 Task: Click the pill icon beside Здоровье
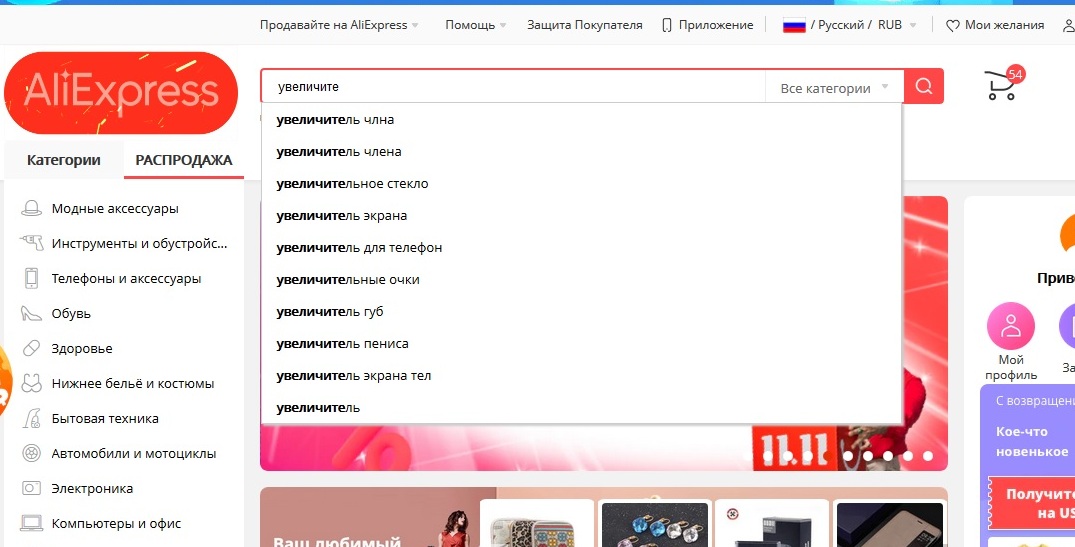[31, 348]
